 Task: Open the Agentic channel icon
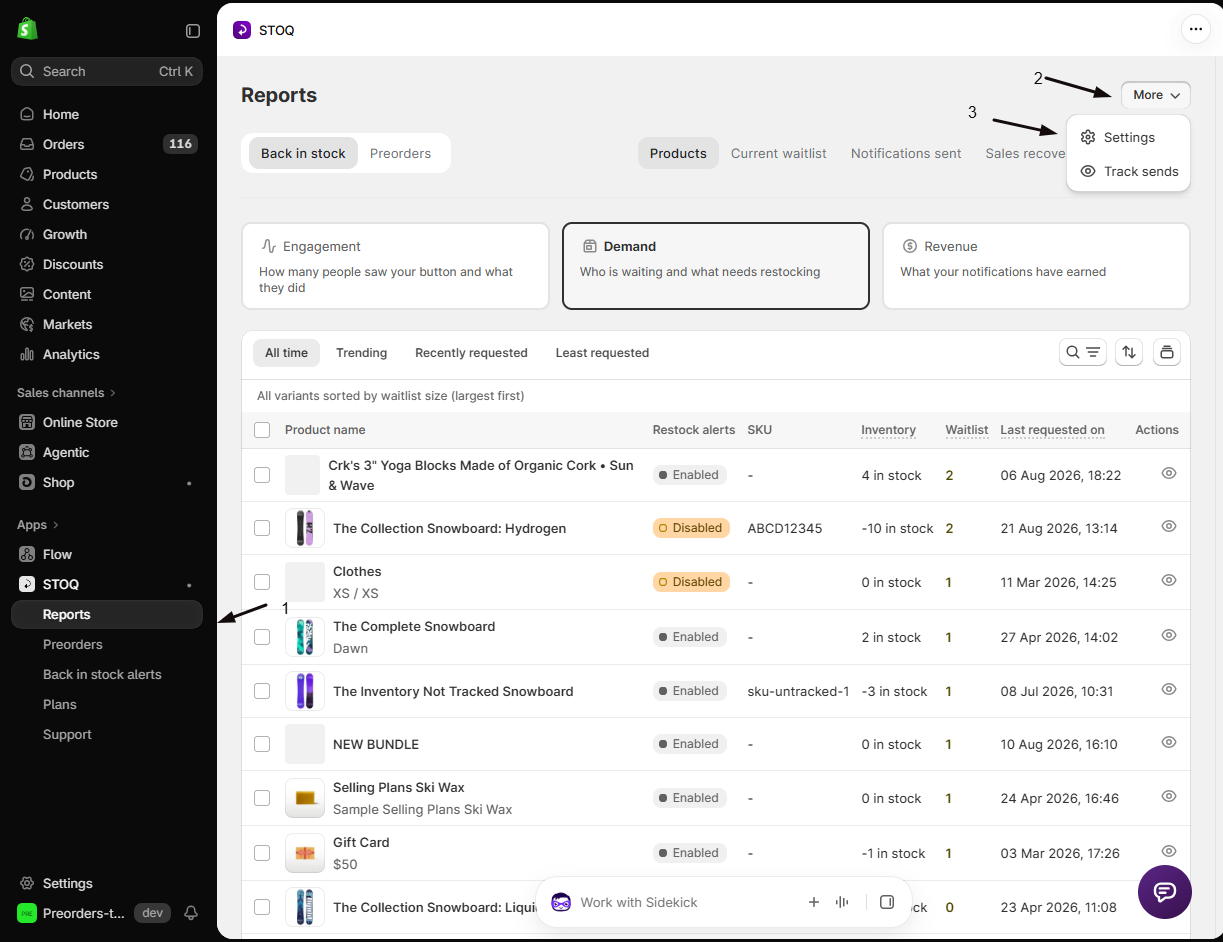tap(27, 452)
